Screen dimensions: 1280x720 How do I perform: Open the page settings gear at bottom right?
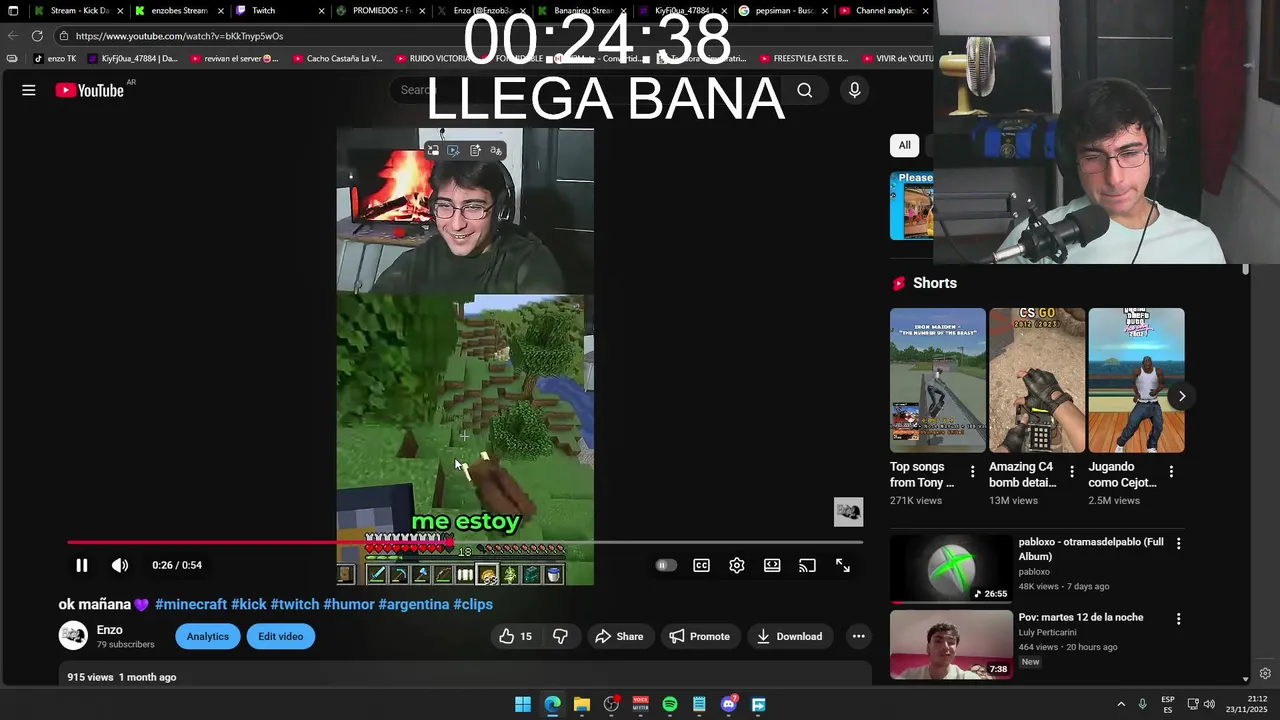[1265, 674]
